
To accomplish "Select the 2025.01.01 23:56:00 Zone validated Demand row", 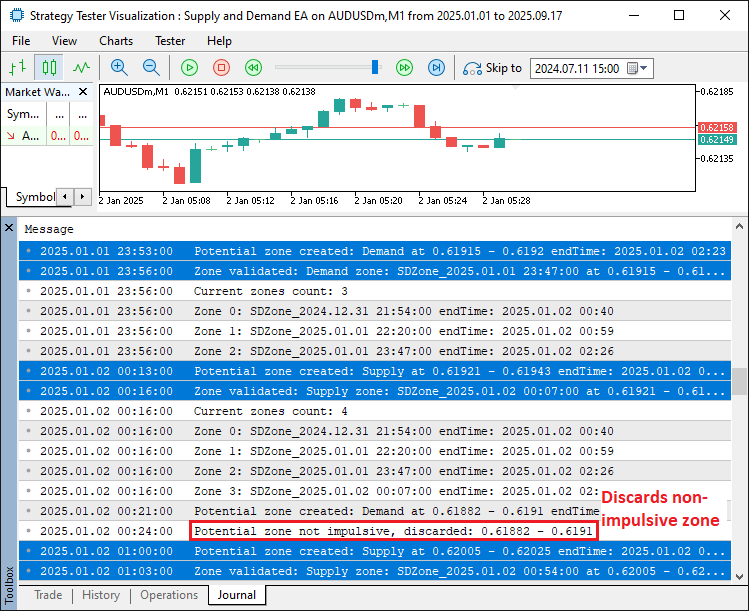I will 375,271.
